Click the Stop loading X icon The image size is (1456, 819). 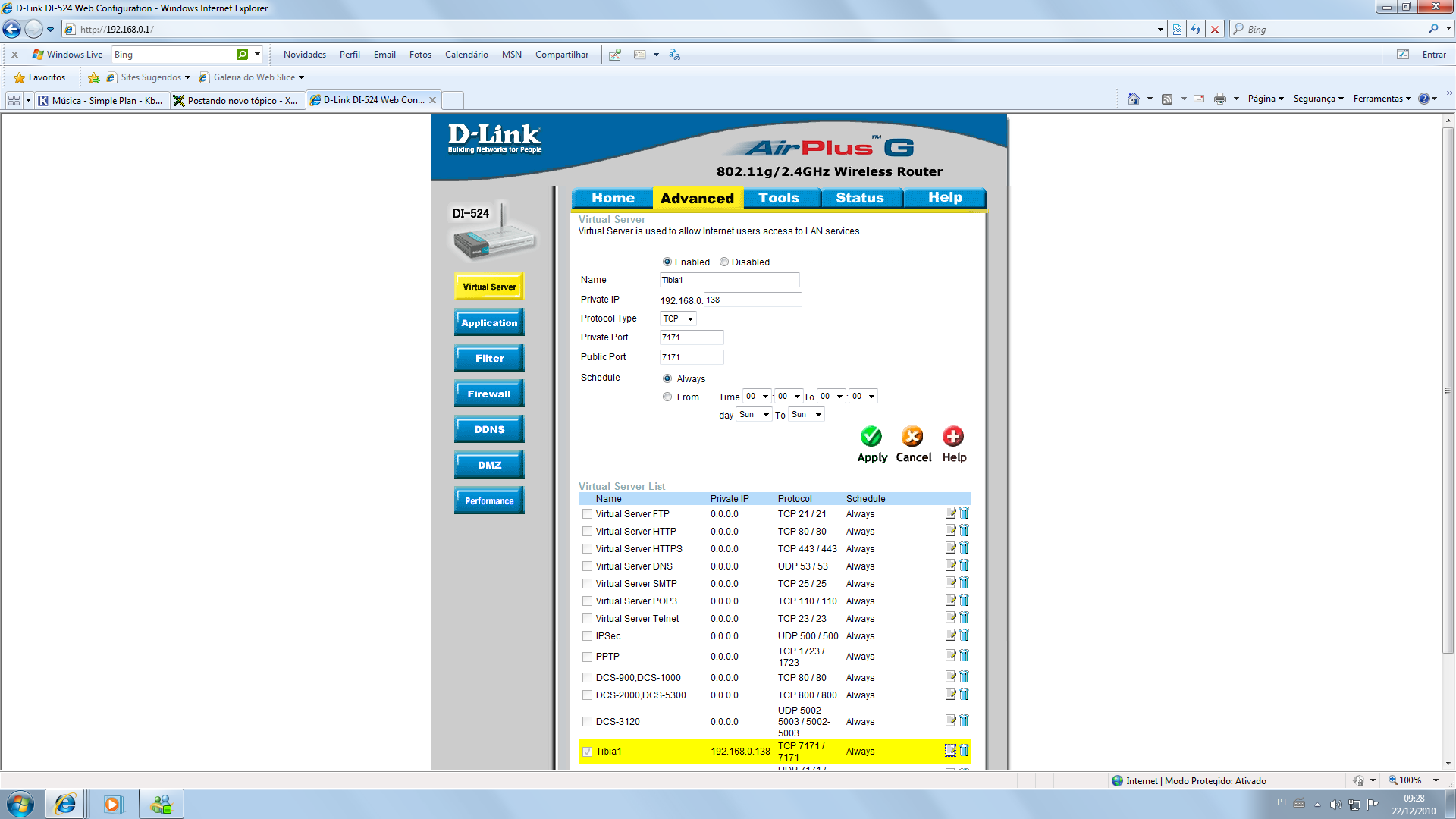pos(1215,30)
